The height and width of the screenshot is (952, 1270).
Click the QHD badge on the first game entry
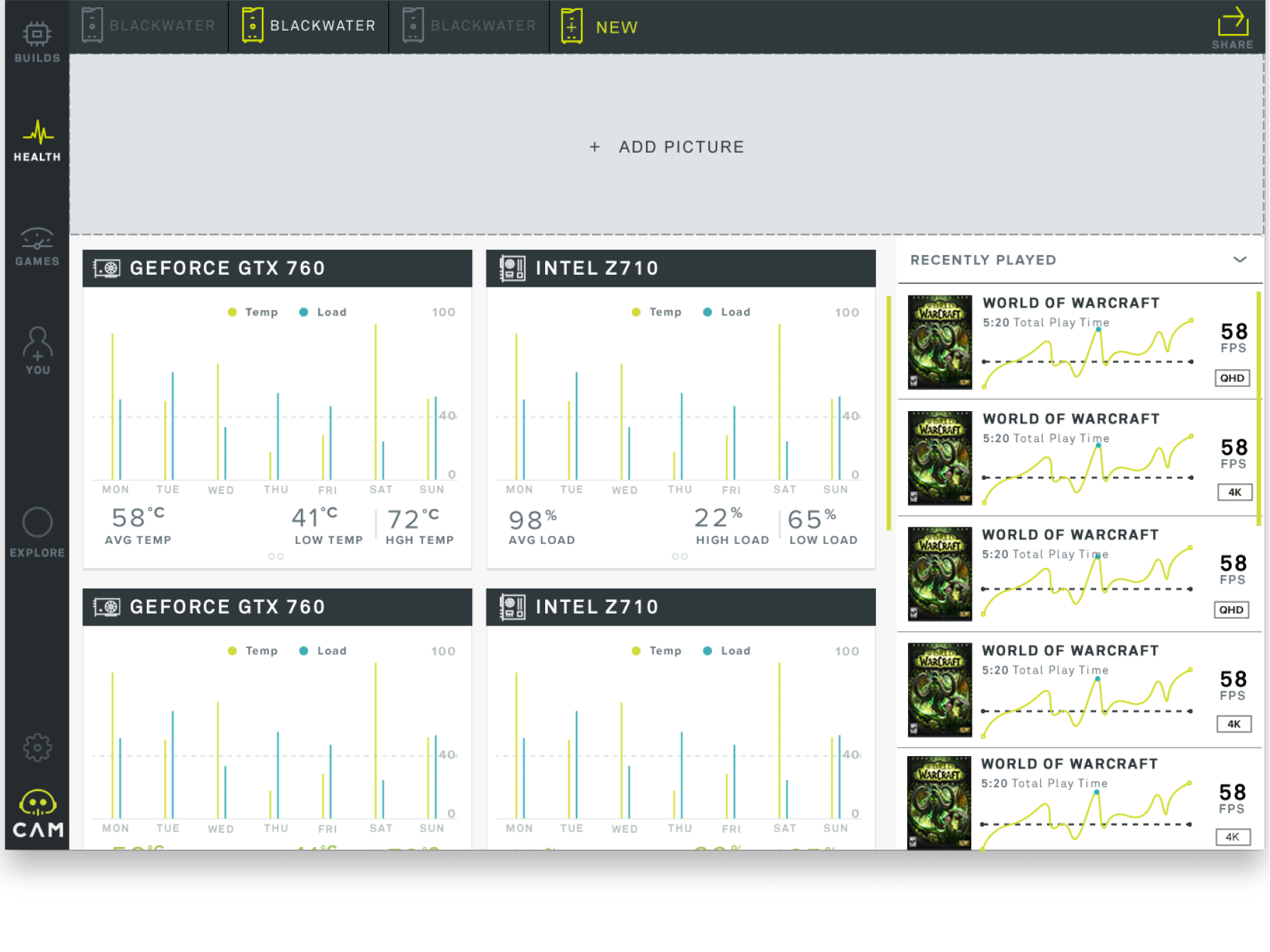pyautogui.click(x=1232, y=378)
